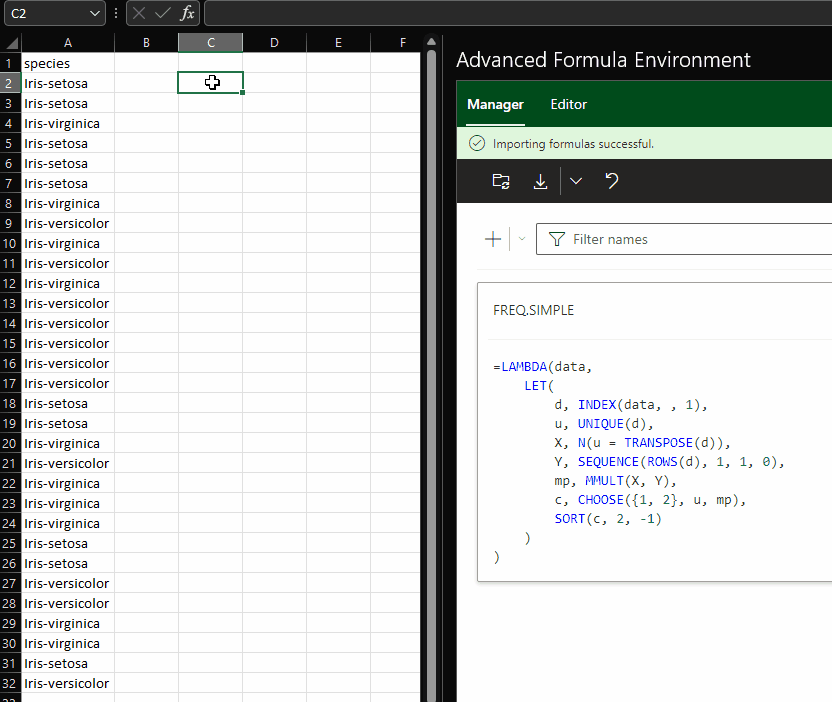Select the download formulas icon
The height and width of the screenshot is (702, 832).
(540, 181)
